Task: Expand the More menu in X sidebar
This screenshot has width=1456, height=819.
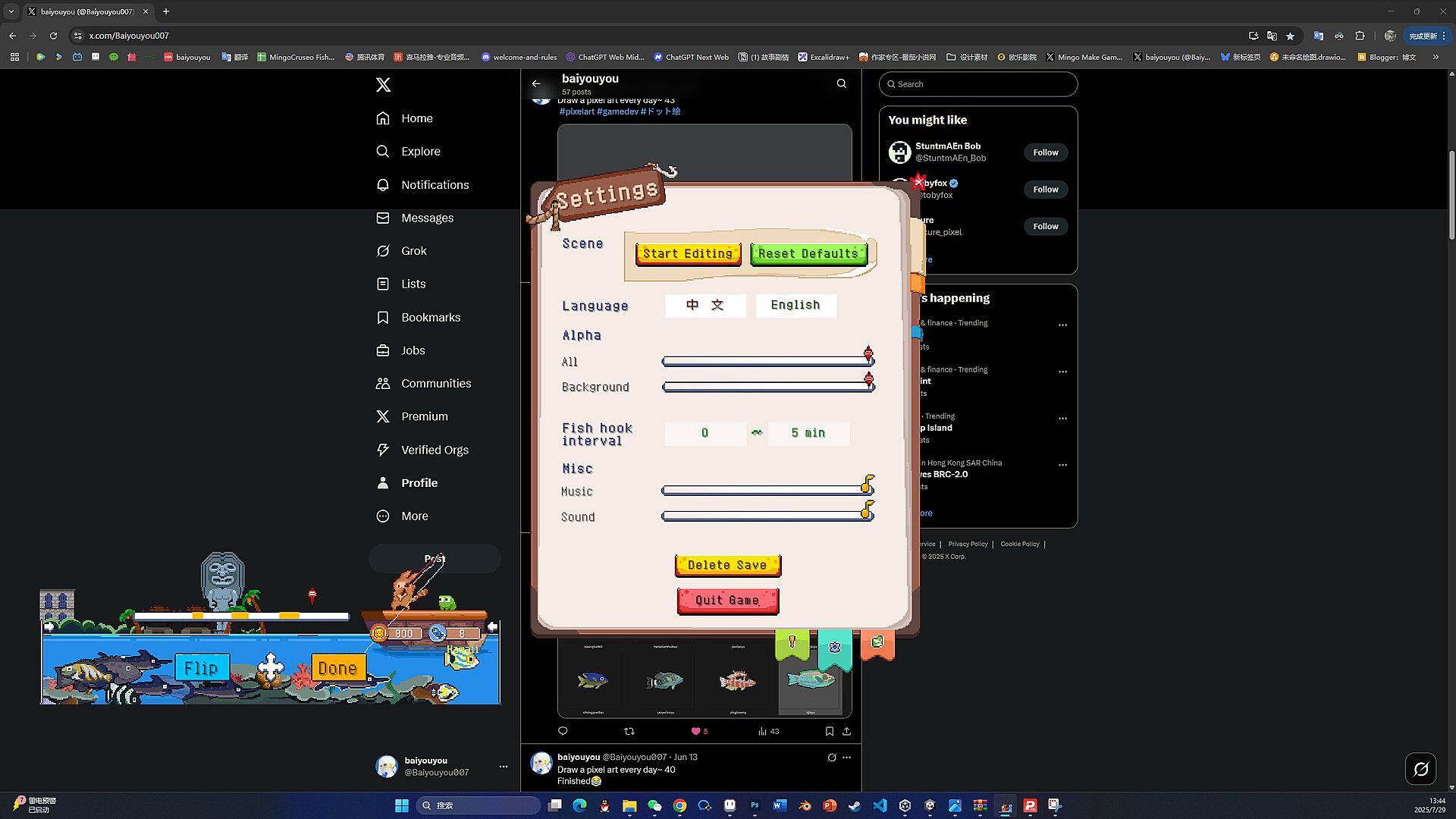Action: point(414,516)
